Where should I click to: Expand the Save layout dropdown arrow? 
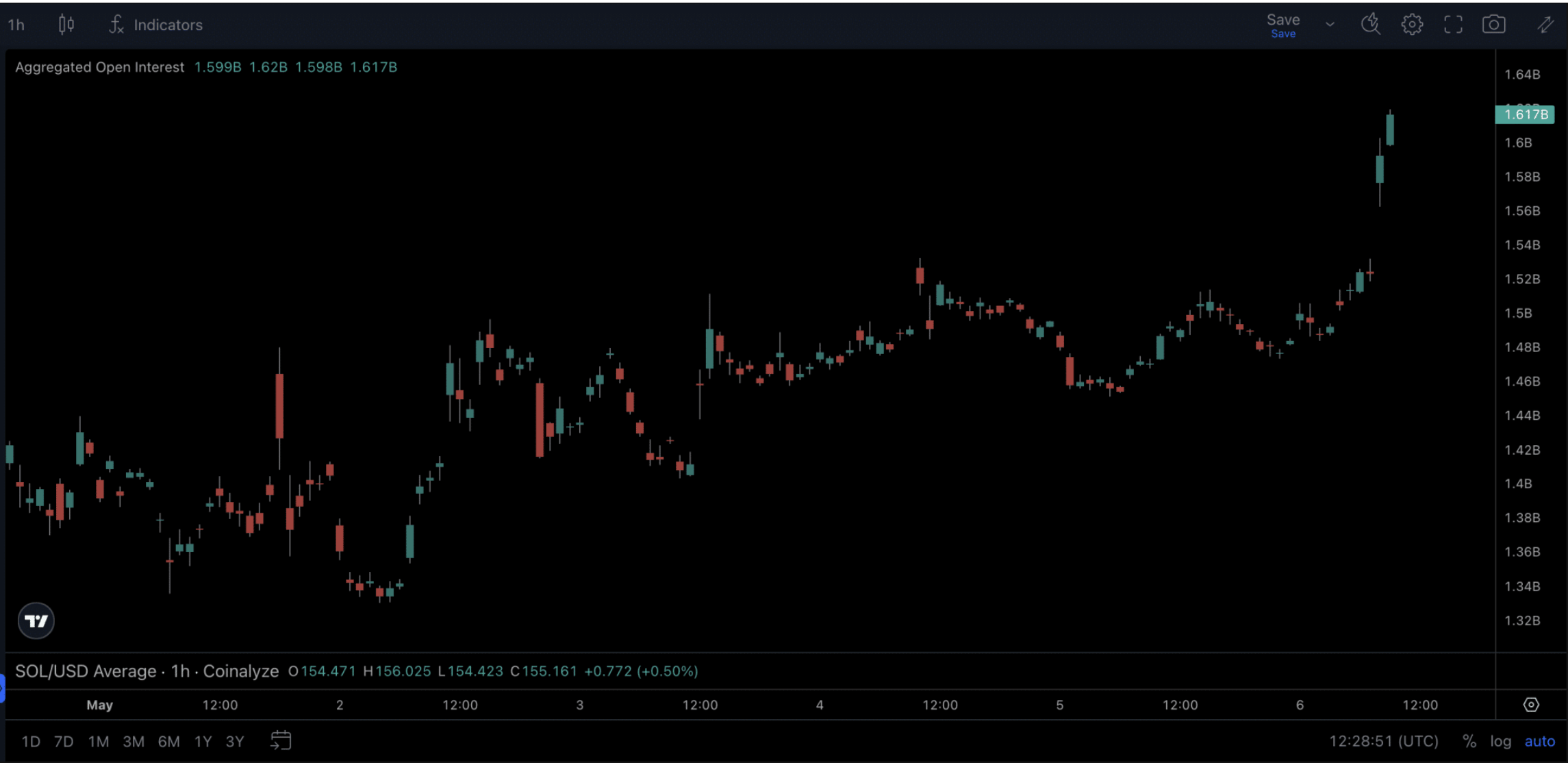point(1330,25)
